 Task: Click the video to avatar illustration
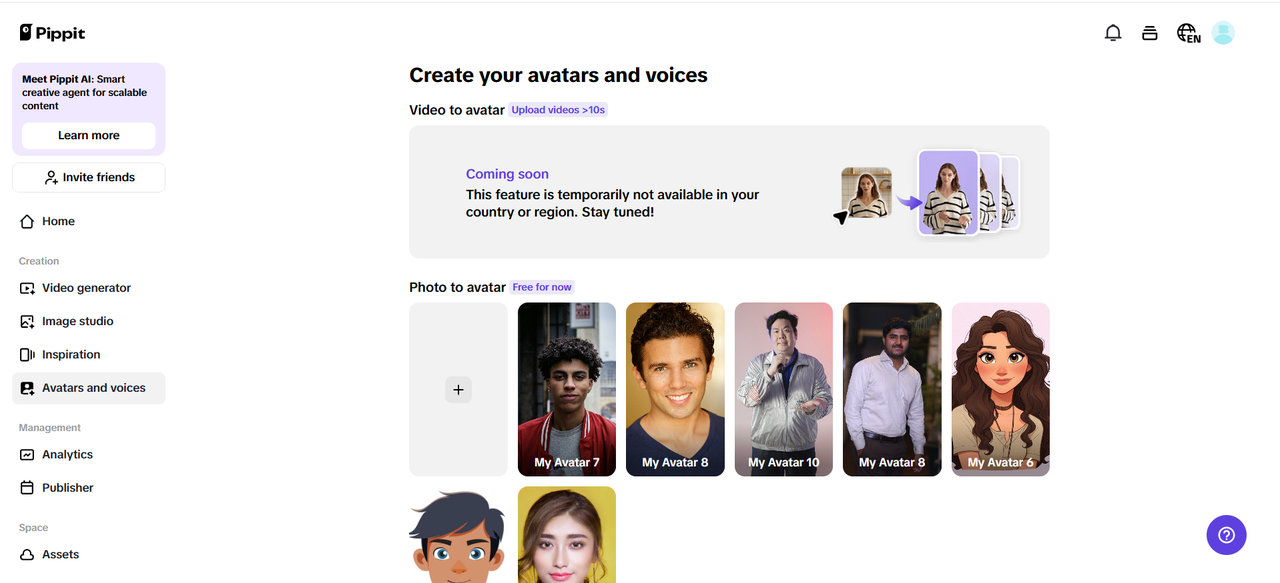(927, 192)
